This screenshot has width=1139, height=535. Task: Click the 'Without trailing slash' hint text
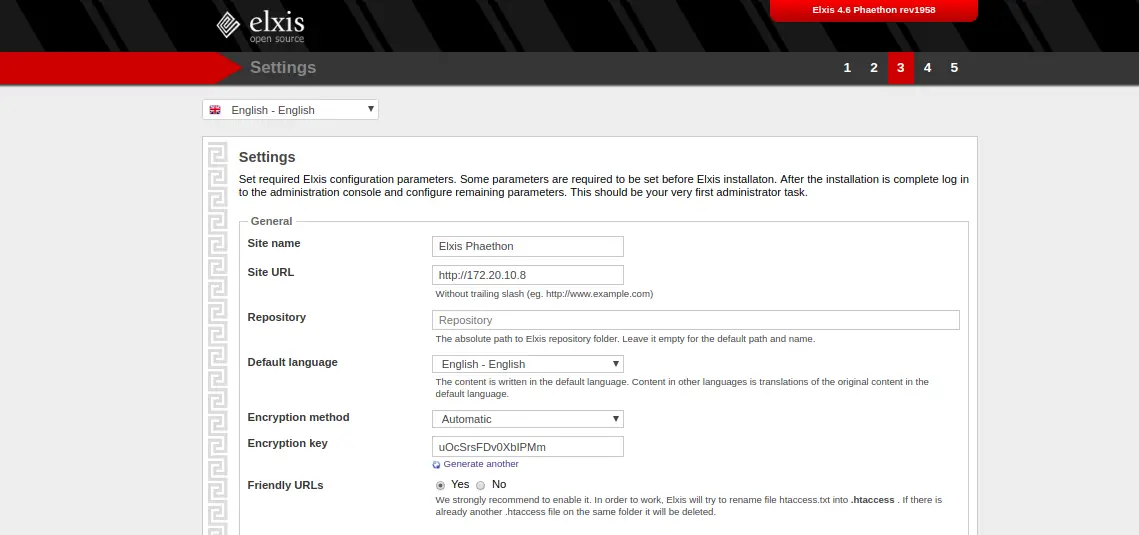[x=544, y=294]
